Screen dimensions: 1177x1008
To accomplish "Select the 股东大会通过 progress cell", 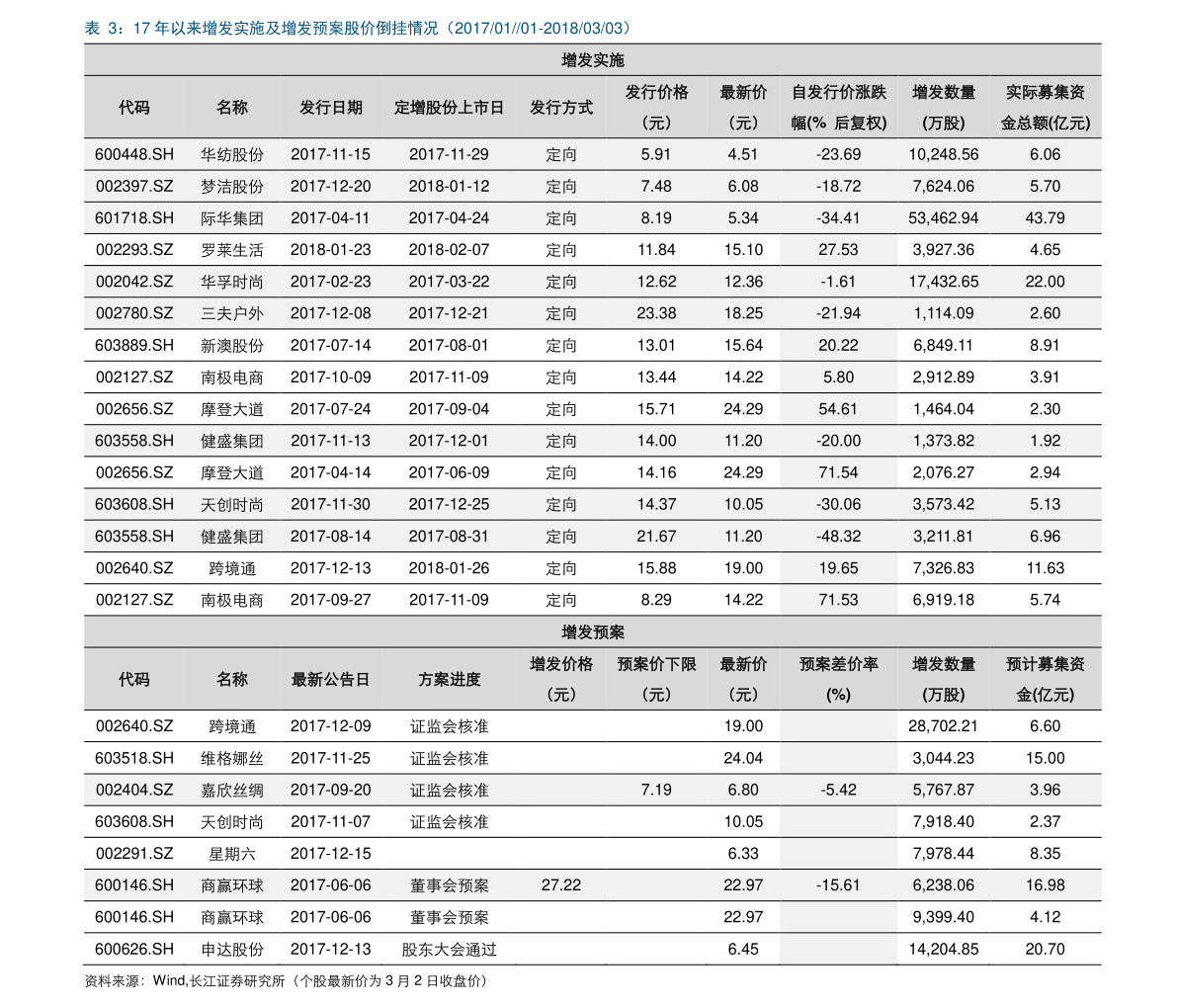I will coord(451,948).
